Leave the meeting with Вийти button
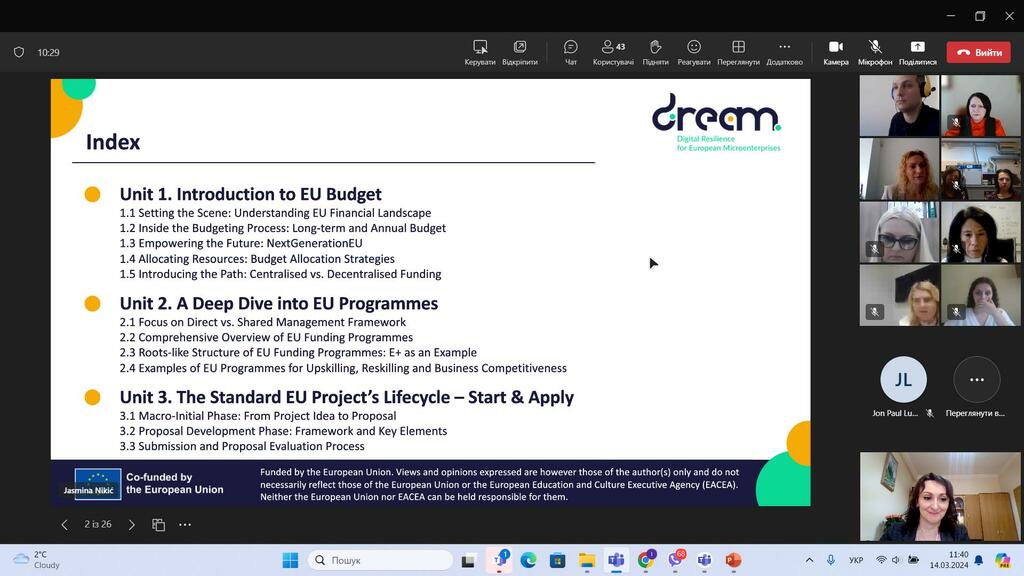 click(x=979, y=52)
